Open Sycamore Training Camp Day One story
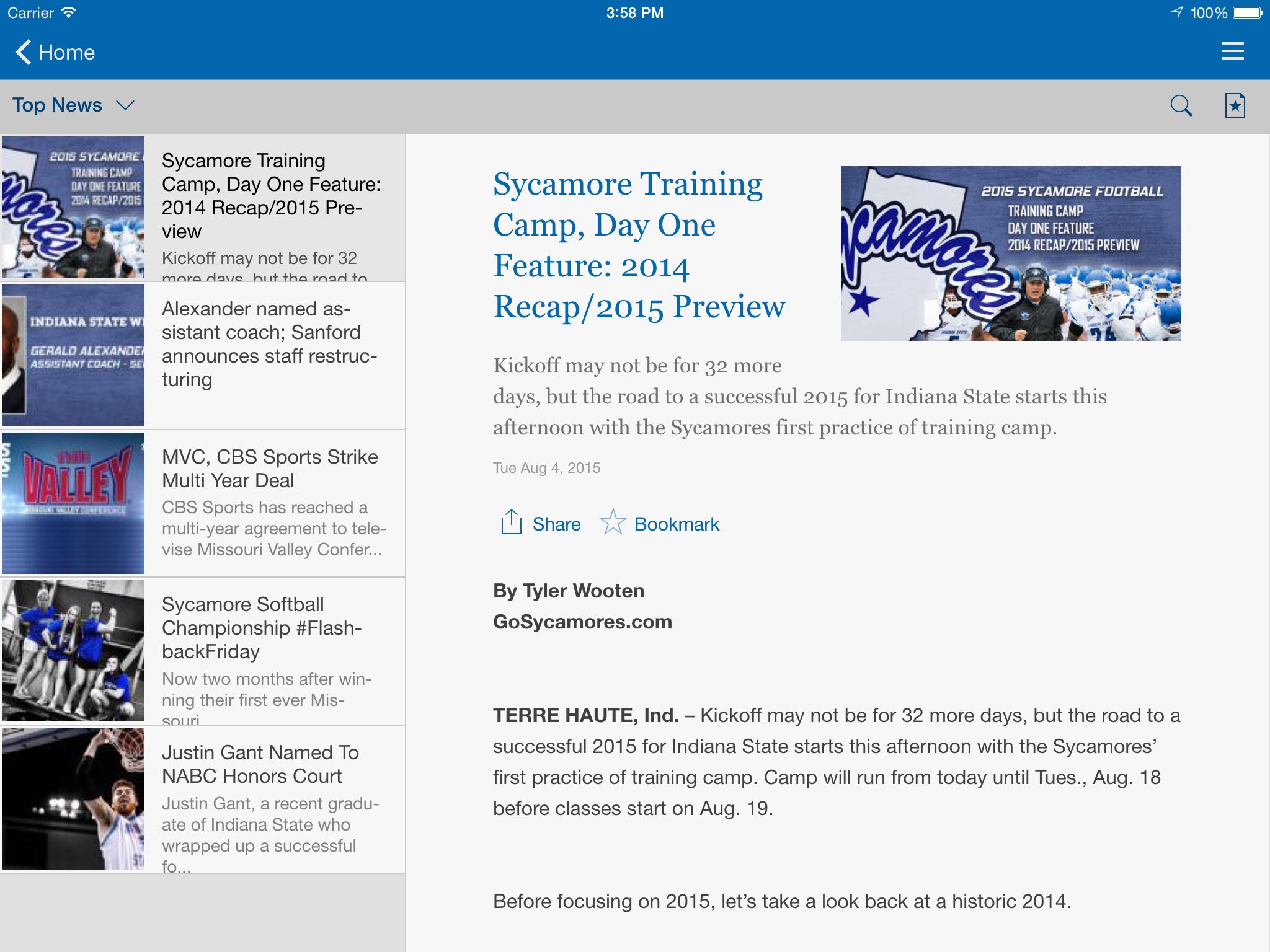 click(203, 208)
